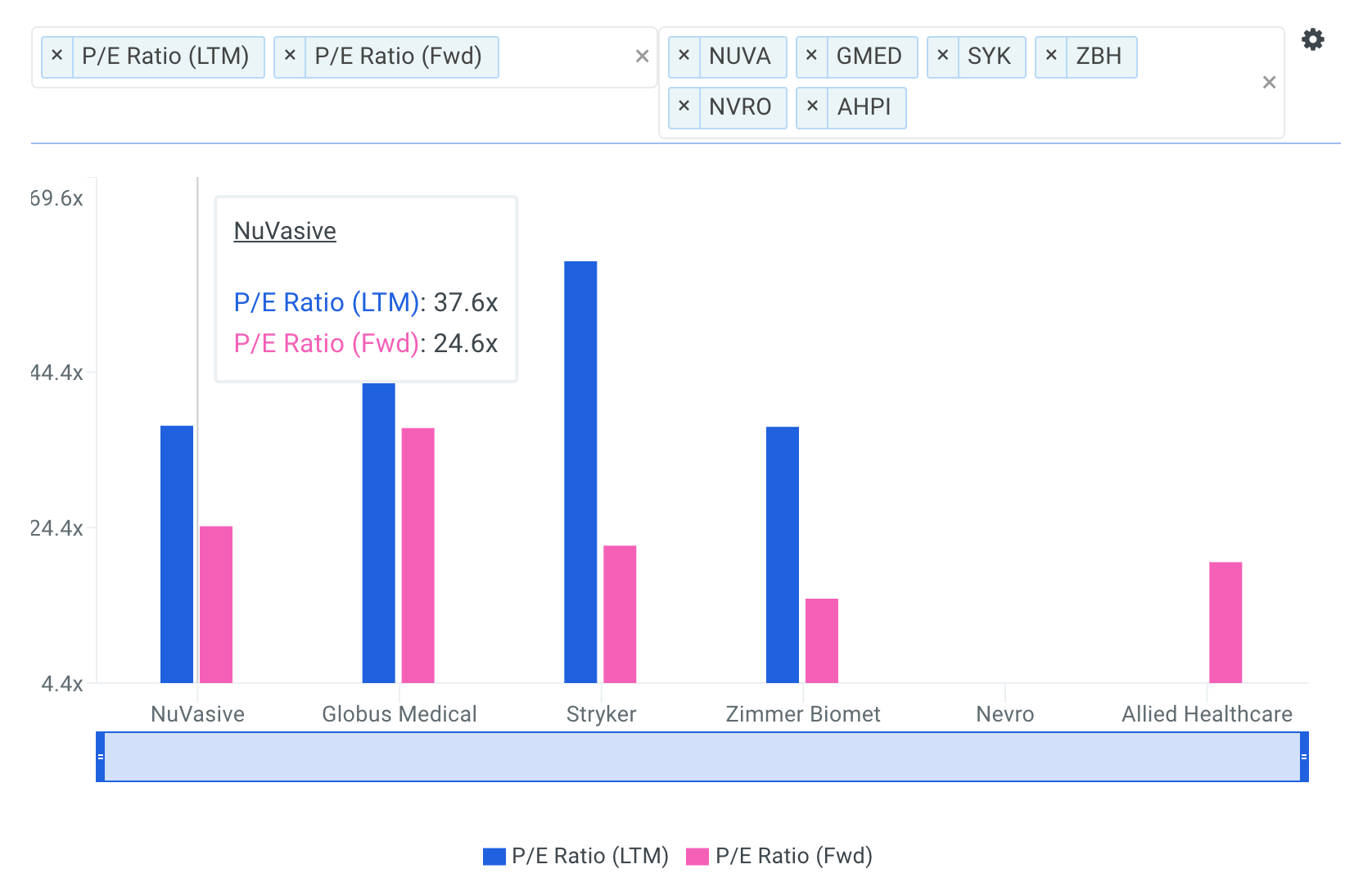Click the Stryker x-axis label
This screenshot has height=896, width=1372.
601,714
